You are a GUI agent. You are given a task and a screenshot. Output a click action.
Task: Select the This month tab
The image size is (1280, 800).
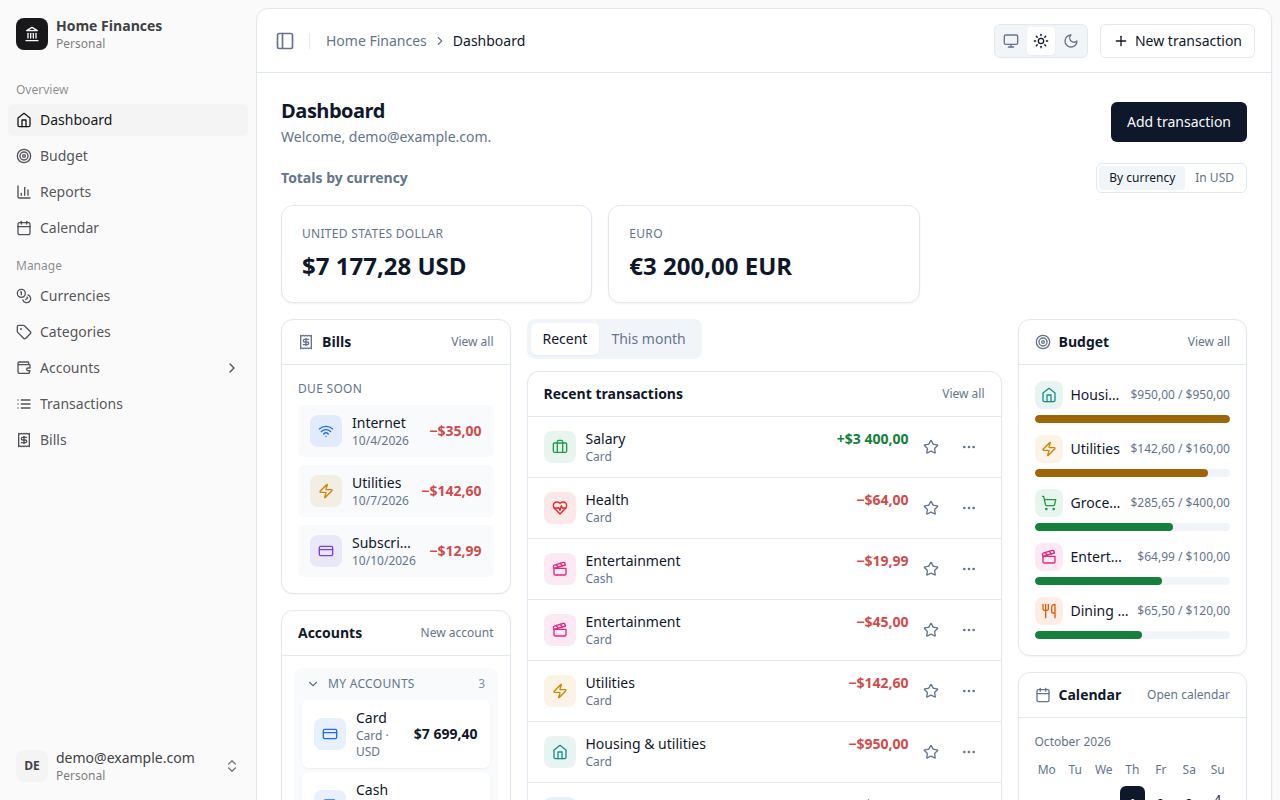(x=649, y=339)
